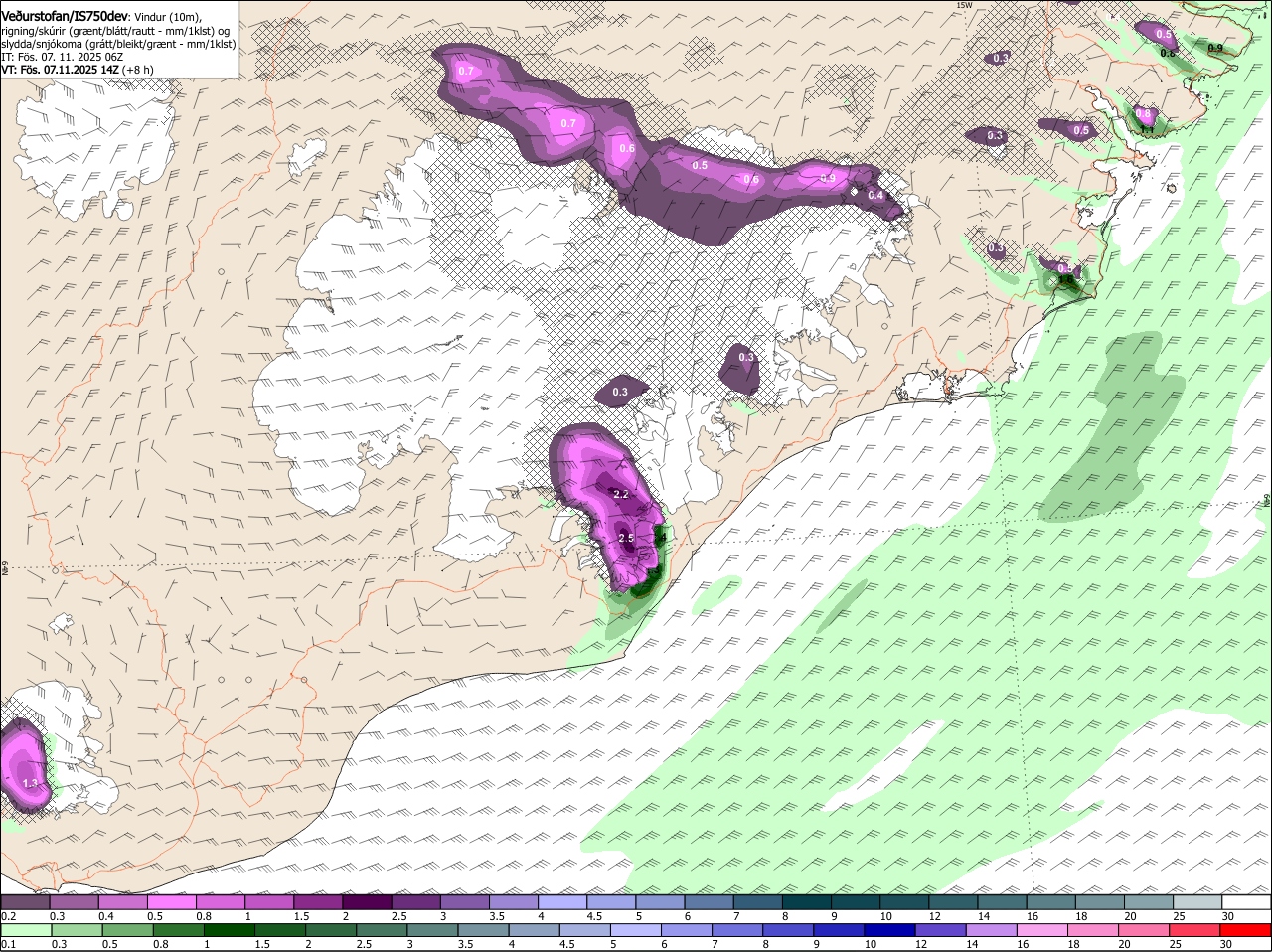The width and height of the screenshot is (1272, 952).
Task: Pick lower scale red swatch after 30
Action: pos(1247,930)
